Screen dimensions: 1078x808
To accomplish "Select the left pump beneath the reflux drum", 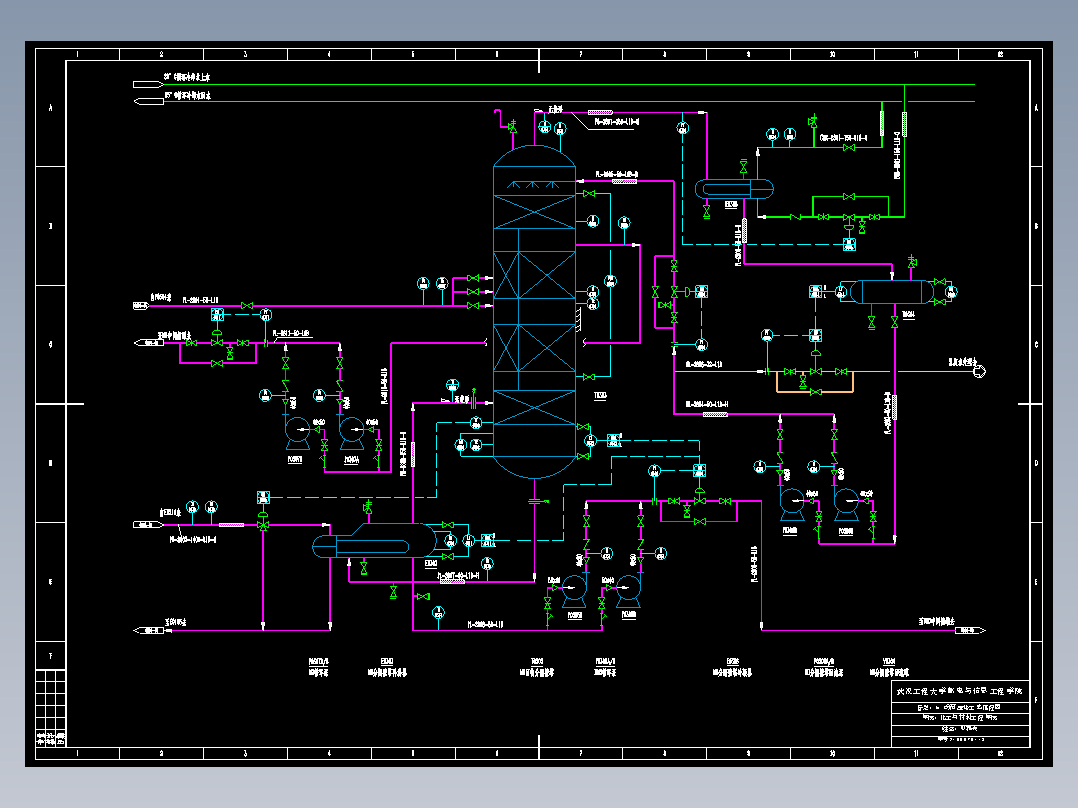I will [x=791, y=505].
